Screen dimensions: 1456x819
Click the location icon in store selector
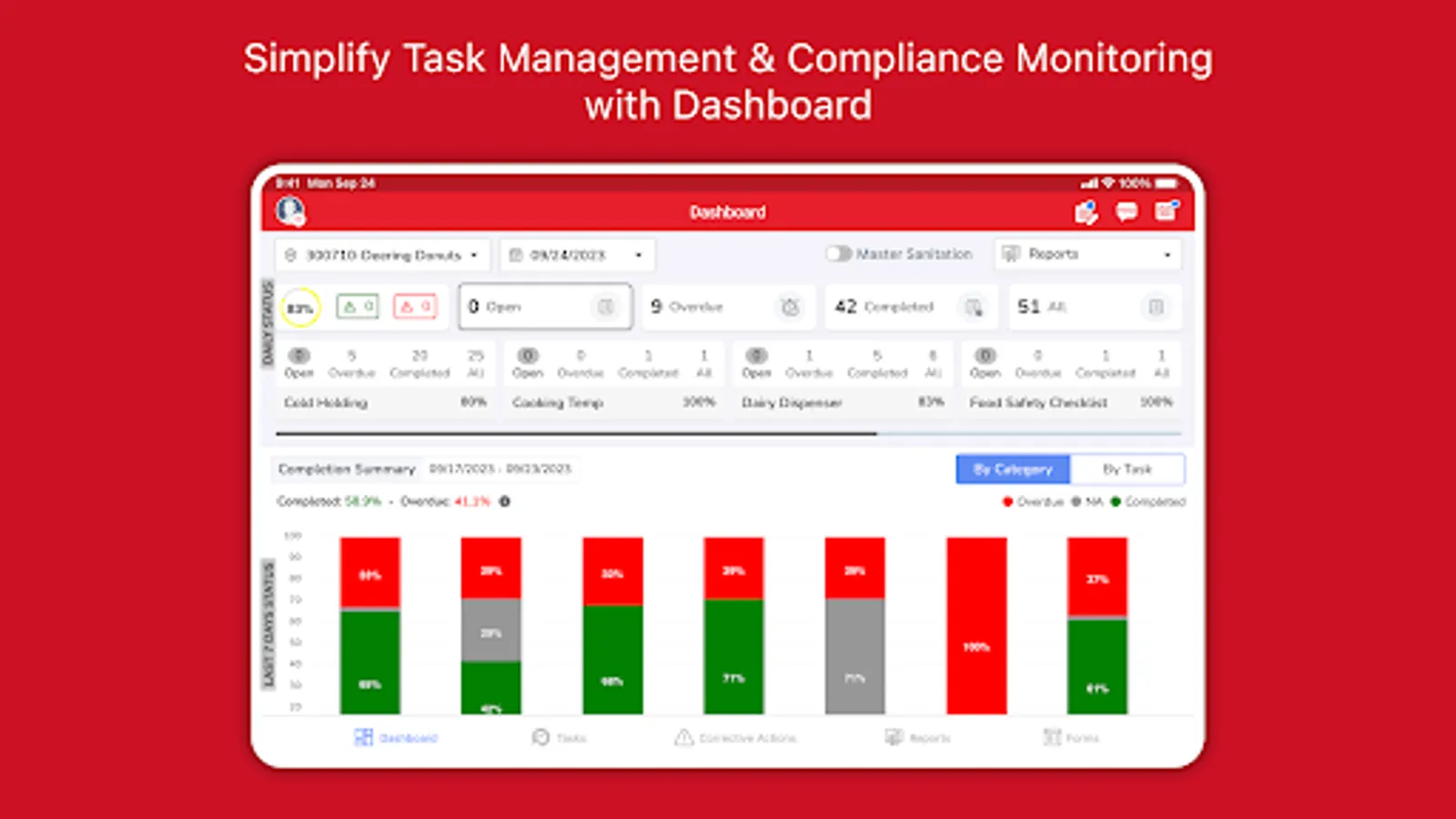click(x=290, y=255)
